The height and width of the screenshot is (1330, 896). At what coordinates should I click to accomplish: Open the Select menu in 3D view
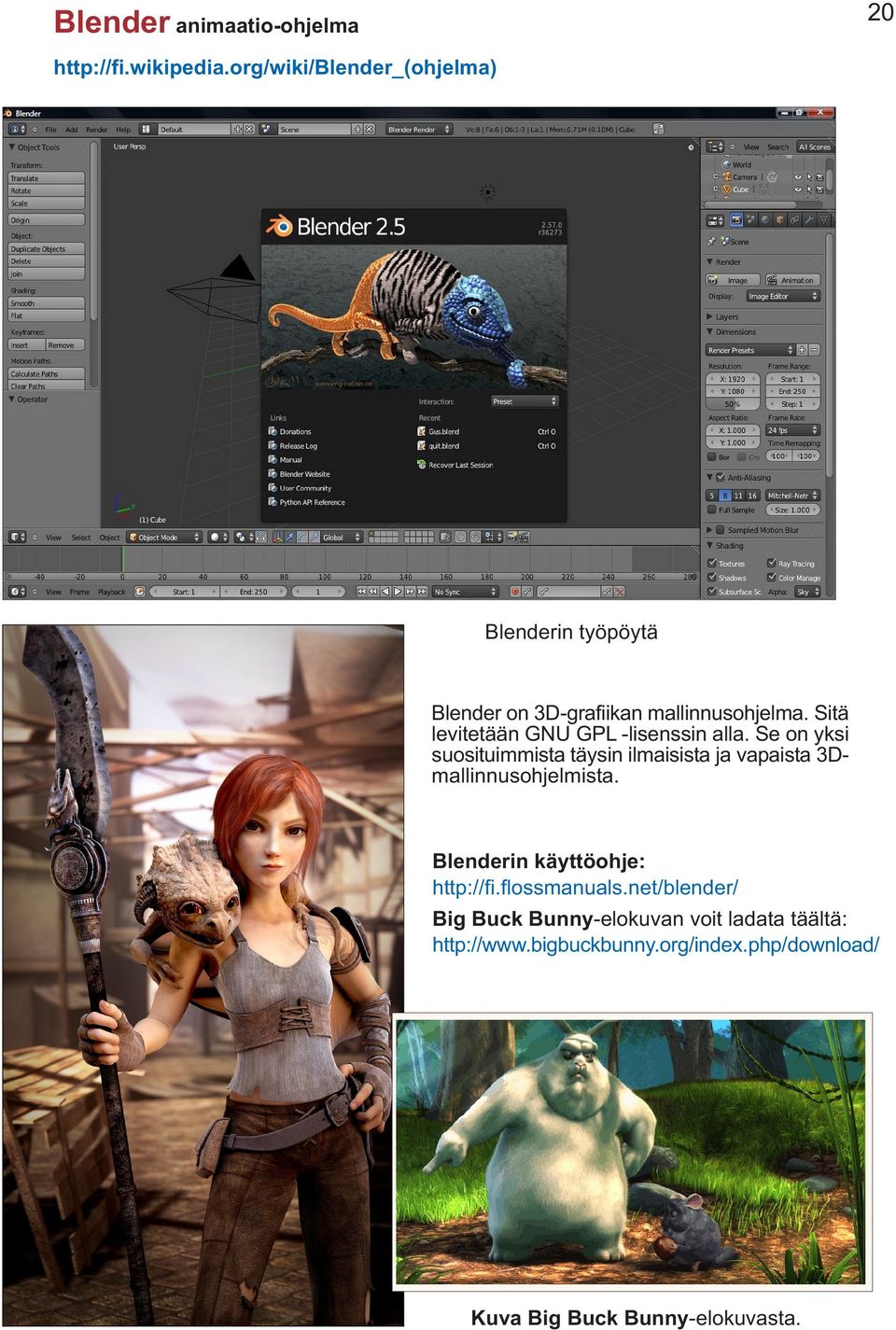[81, 538]
